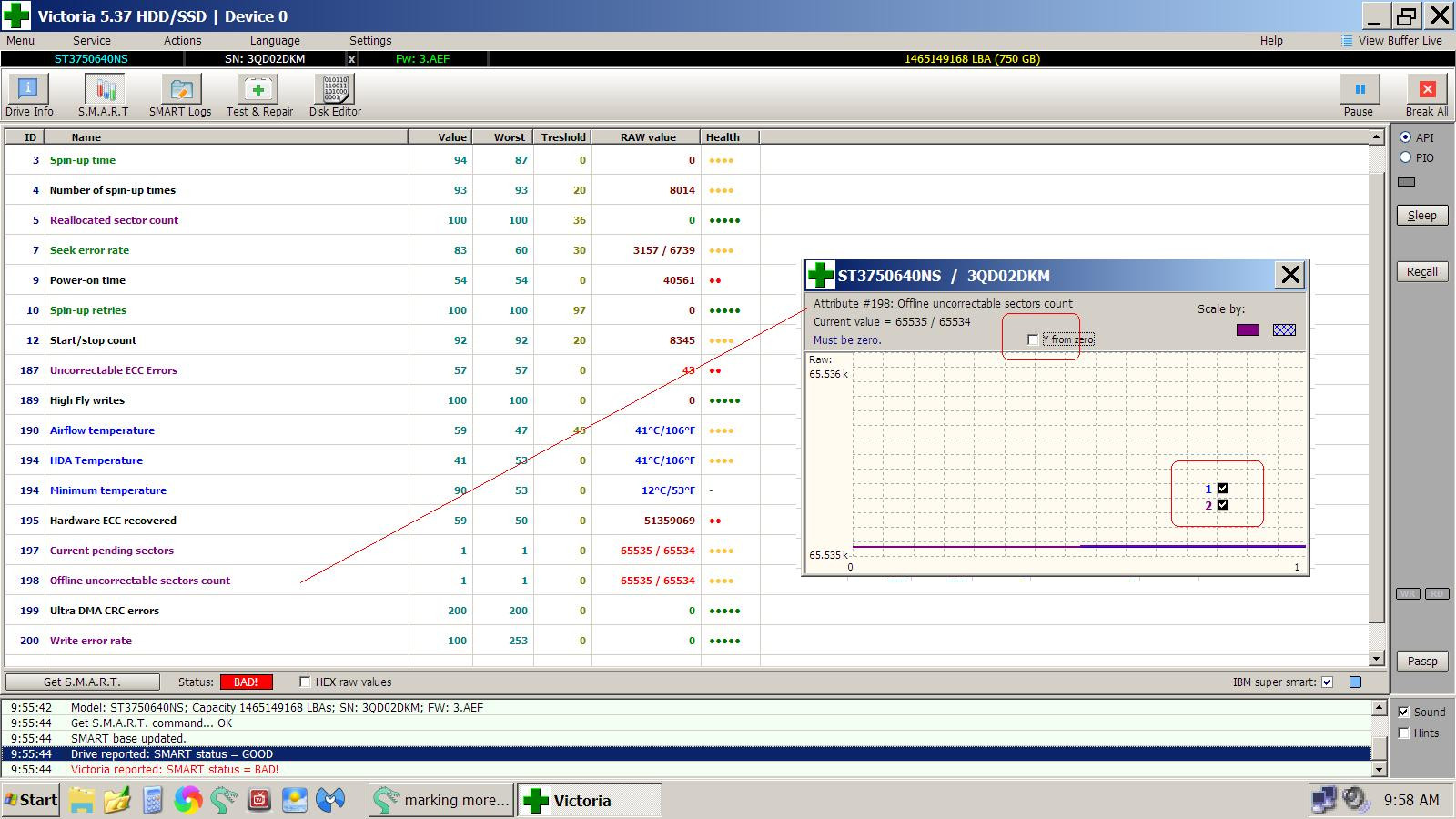Select log line 'Victoria reported: SMART status = BAD!'
Image resolution: width=1456 pixels, height=819 pixels.
(686, 769)
